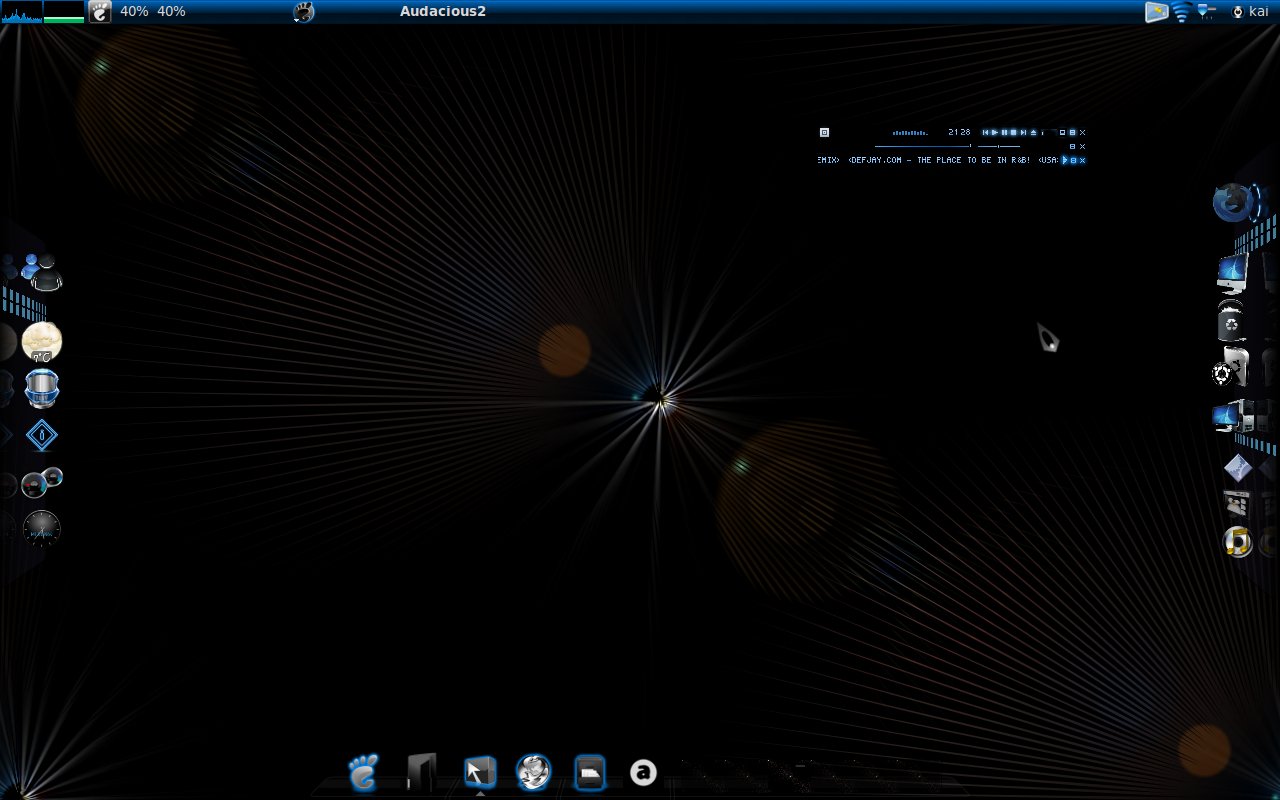Click the blue helmet icon in left dock
This screenshot has width=1280, height=800.
click(42, 389)
